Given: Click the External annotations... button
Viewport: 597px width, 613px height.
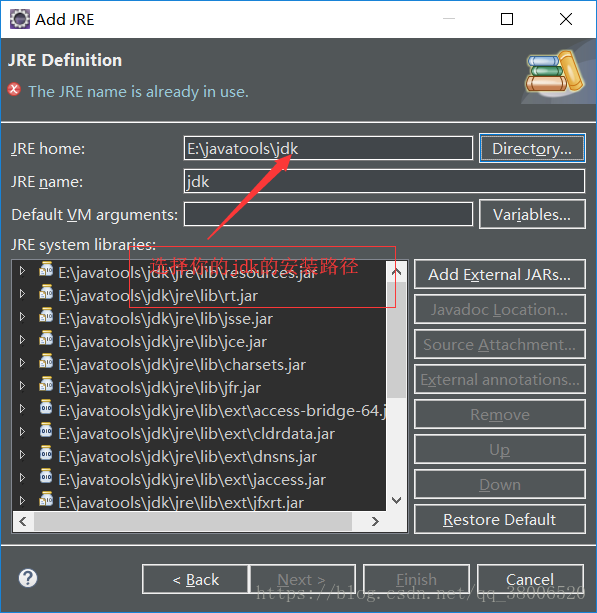Looking at the screenshot, I should click(500, 379).
